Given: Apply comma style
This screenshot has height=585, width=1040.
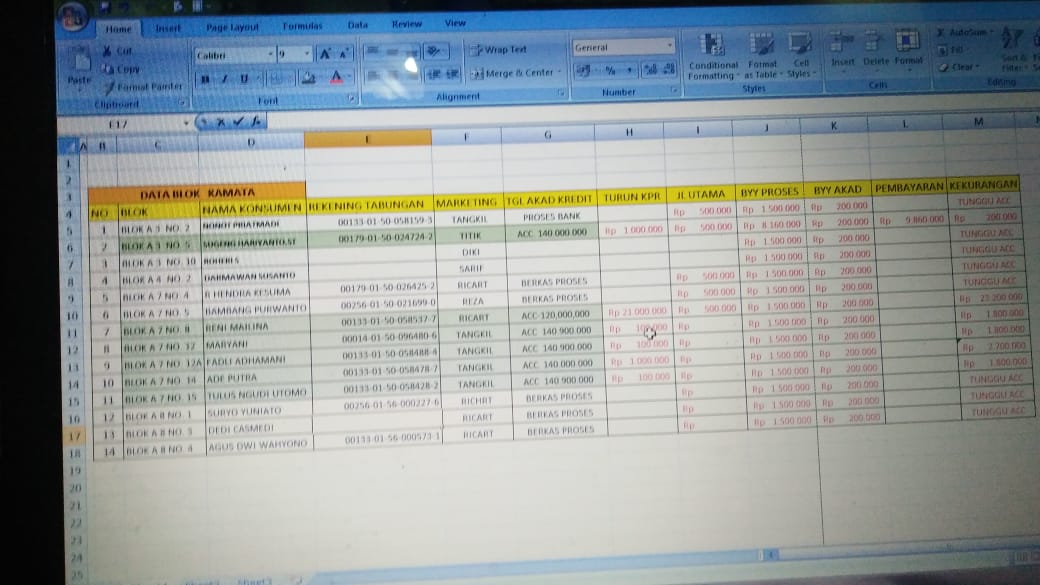Looking at the screenshot, I should pyautogui.click(x=629, y=69).
